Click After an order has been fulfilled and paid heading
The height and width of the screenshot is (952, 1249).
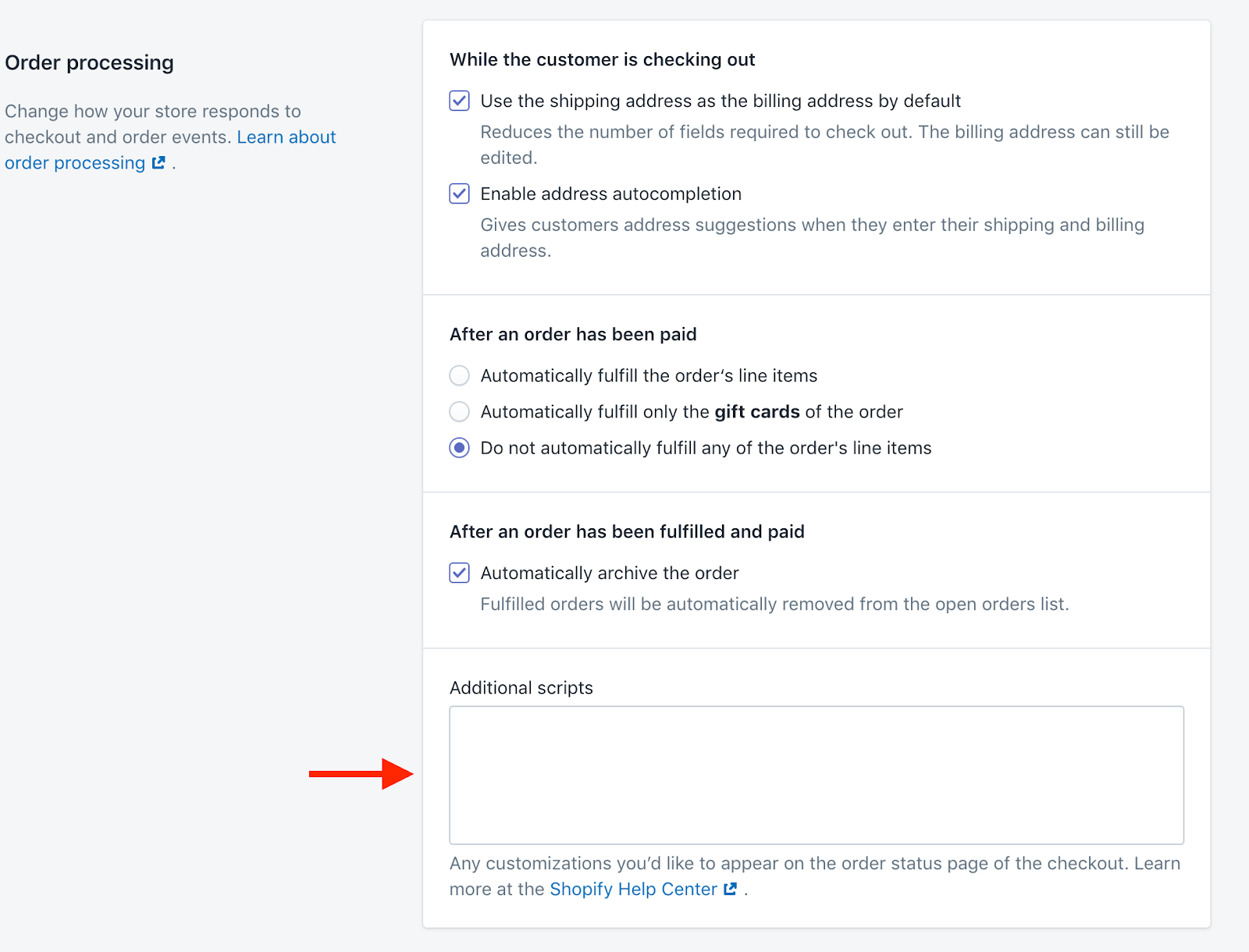[x=627, y=531]
